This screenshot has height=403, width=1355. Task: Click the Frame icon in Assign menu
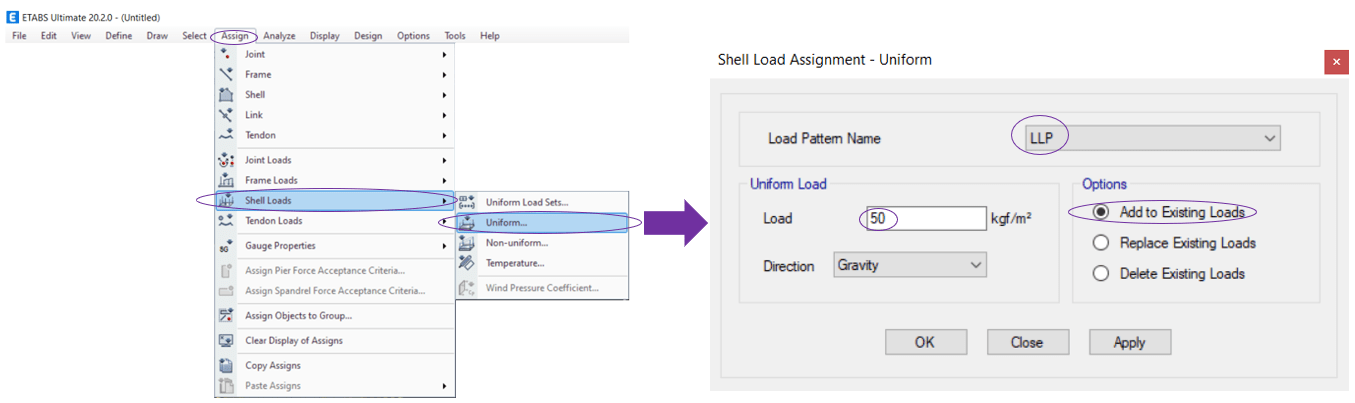pyautogui.click(x=226, y=74)
